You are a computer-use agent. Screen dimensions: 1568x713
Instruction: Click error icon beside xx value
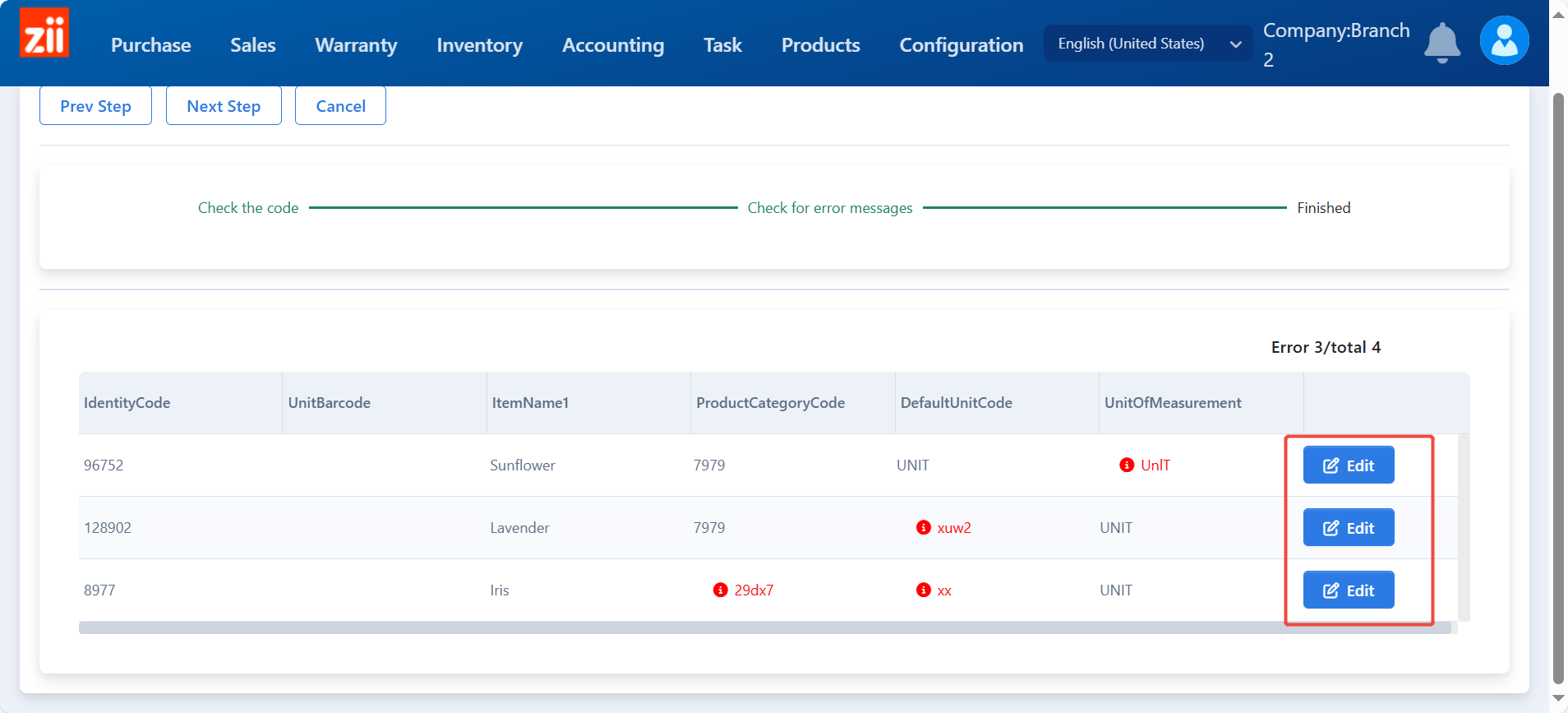click(924, 590)
